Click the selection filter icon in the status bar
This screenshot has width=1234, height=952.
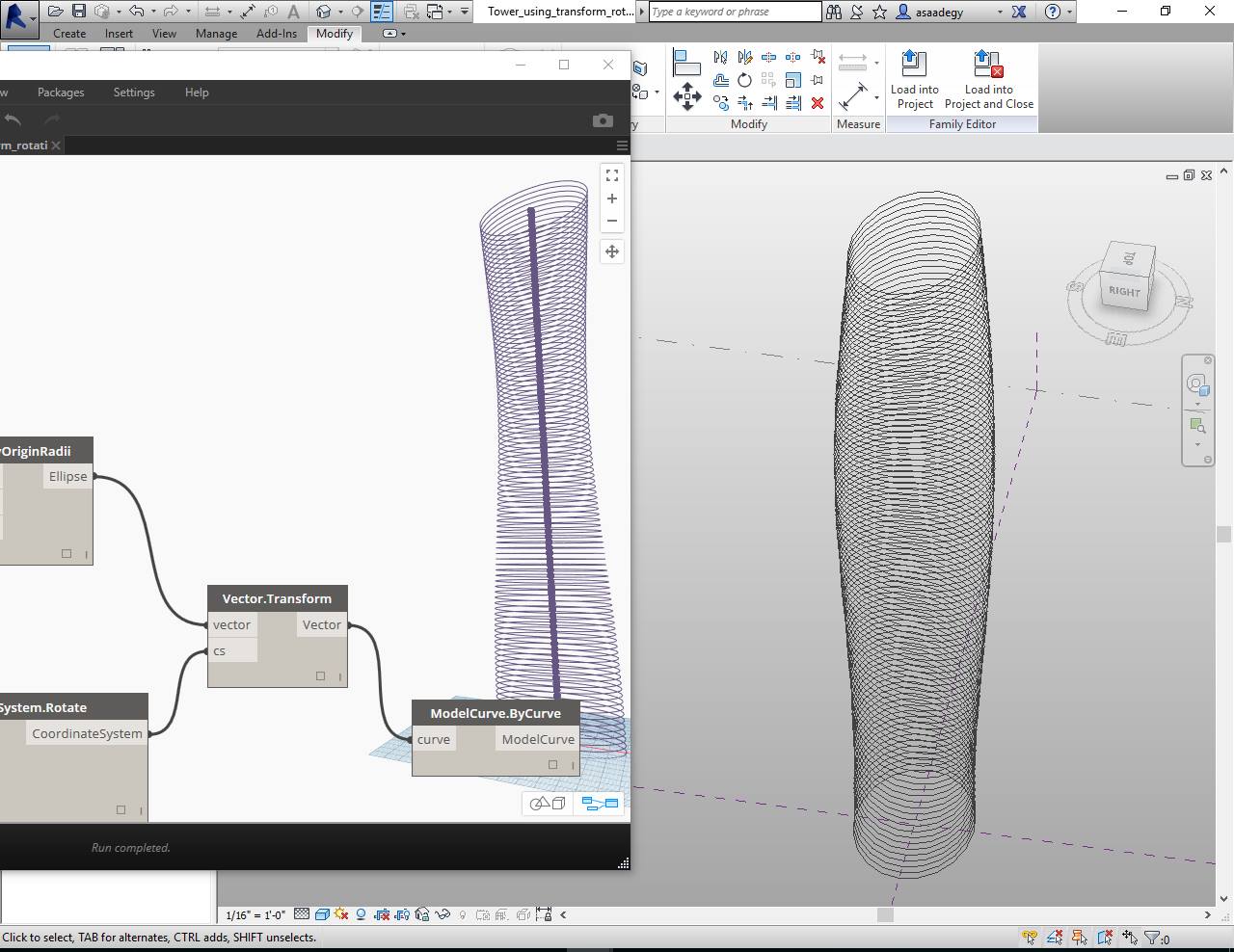pos(1153,936)
